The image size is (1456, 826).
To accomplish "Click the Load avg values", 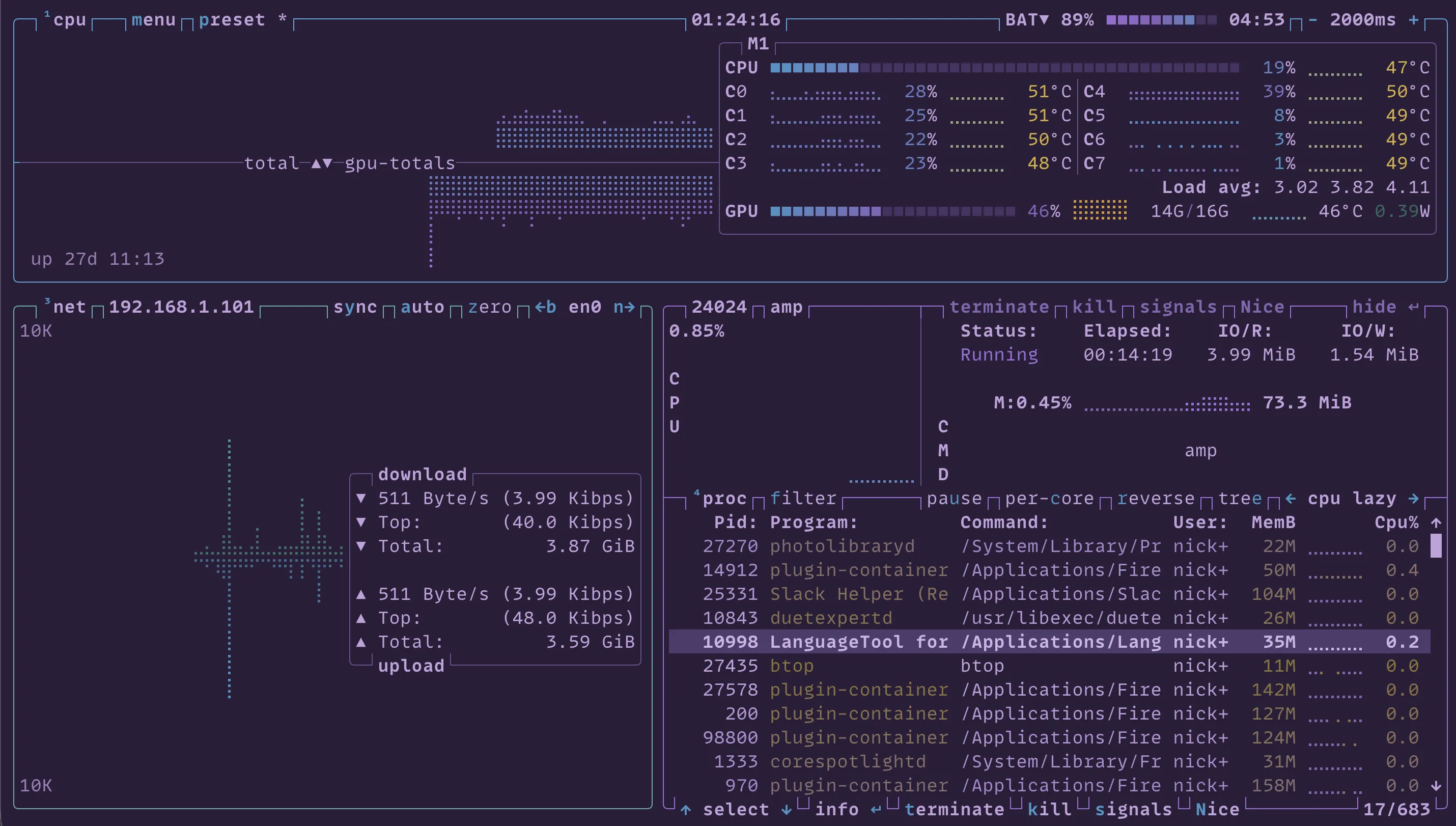I will click(x=1352, y=187).
